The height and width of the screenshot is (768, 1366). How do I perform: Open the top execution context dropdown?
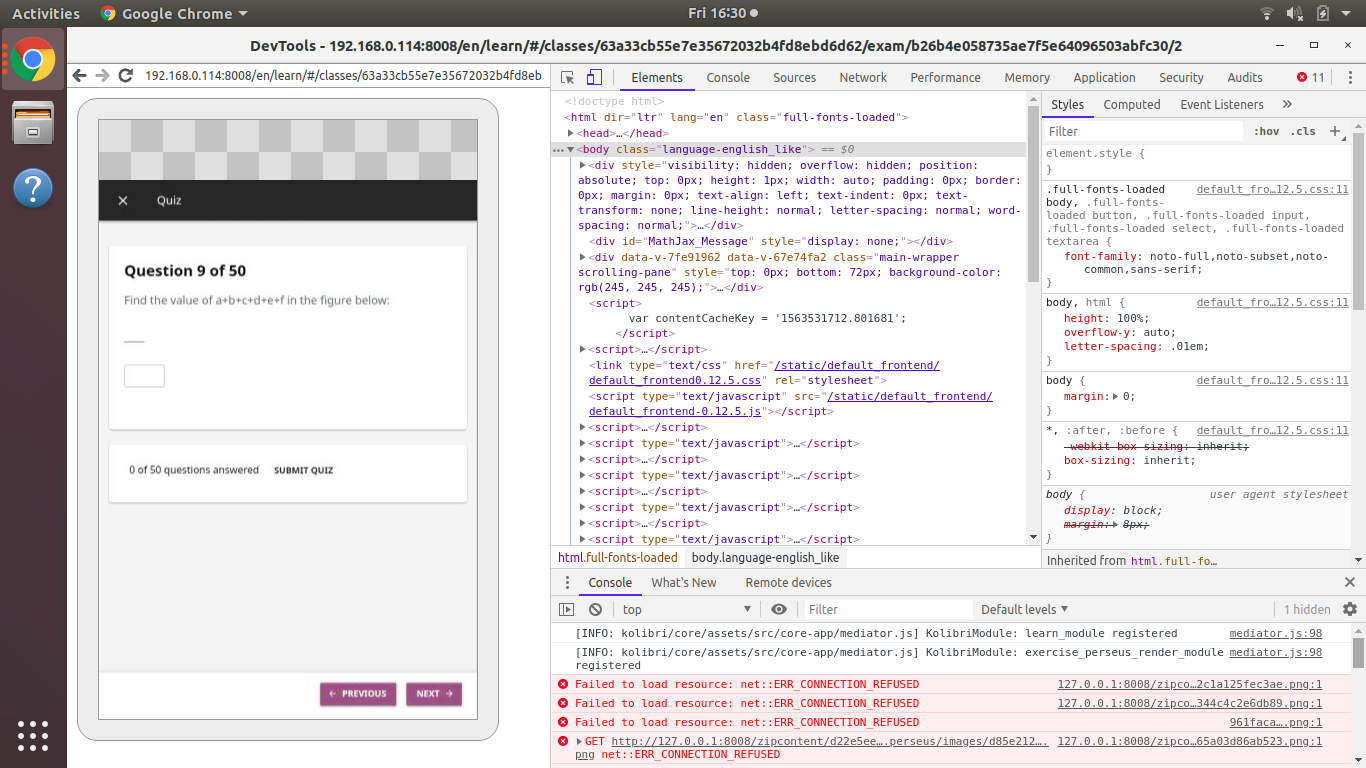point(686,609)
